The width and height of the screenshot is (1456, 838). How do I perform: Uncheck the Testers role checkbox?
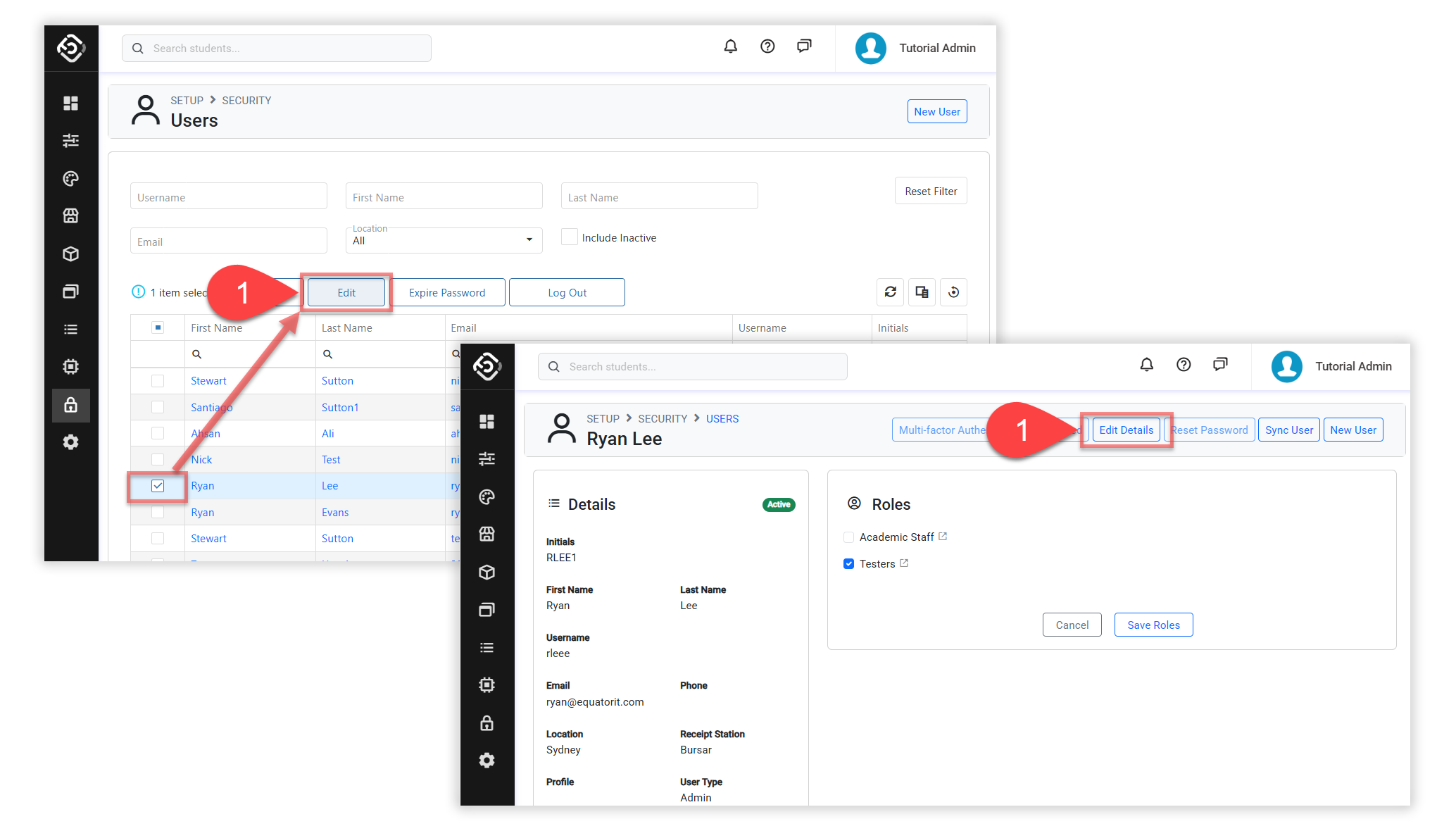pos(848,564)
